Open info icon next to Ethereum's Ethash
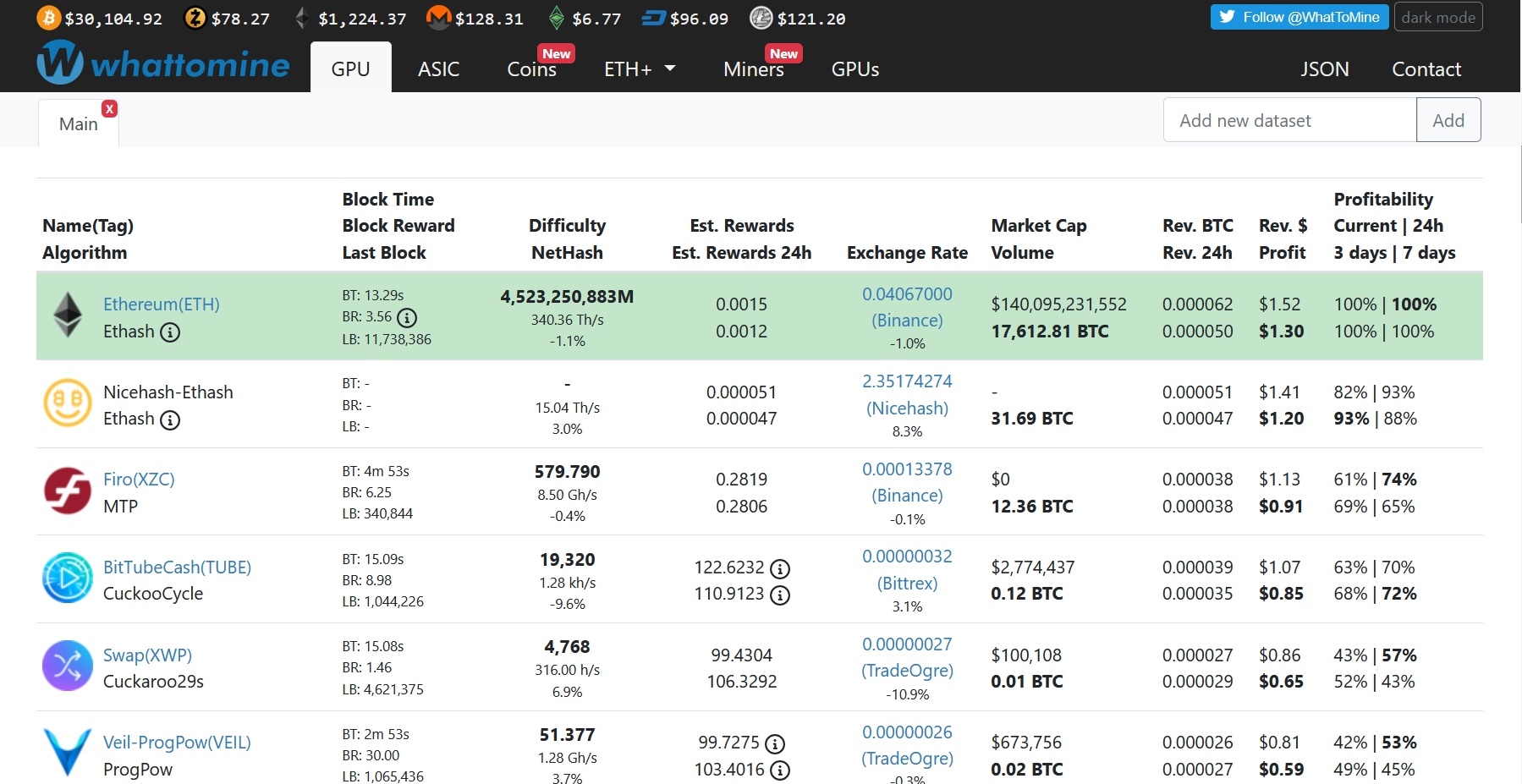1522x784 pixels. pyautogui.click(x=170, y=332)
